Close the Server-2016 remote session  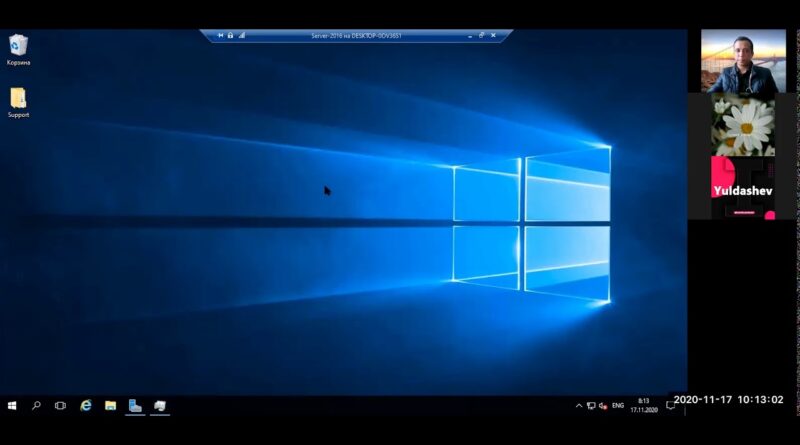[493, 36]
